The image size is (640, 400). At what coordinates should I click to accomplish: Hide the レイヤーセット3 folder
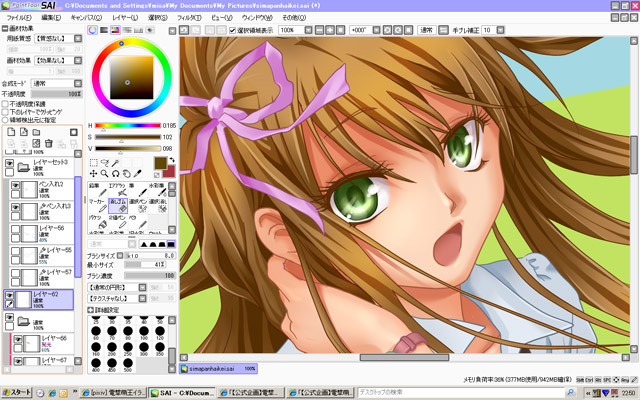(x=9, y=163)
